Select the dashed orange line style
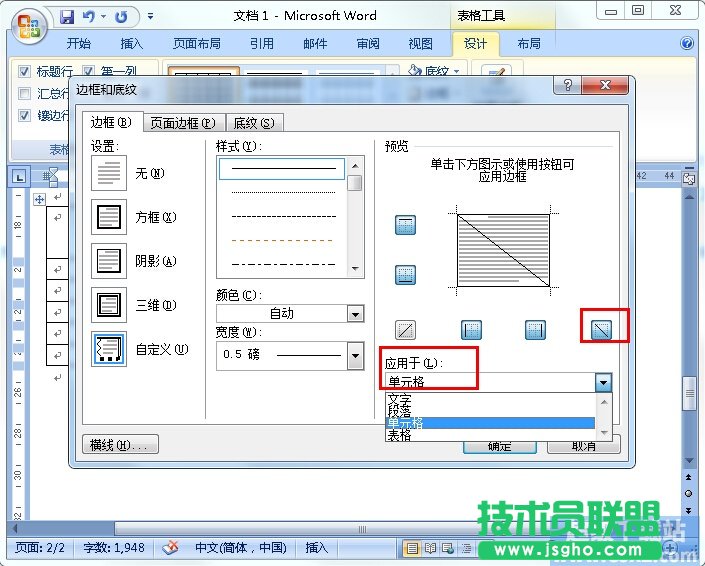Viewport: 705px width, 566px height. [283, 240]
